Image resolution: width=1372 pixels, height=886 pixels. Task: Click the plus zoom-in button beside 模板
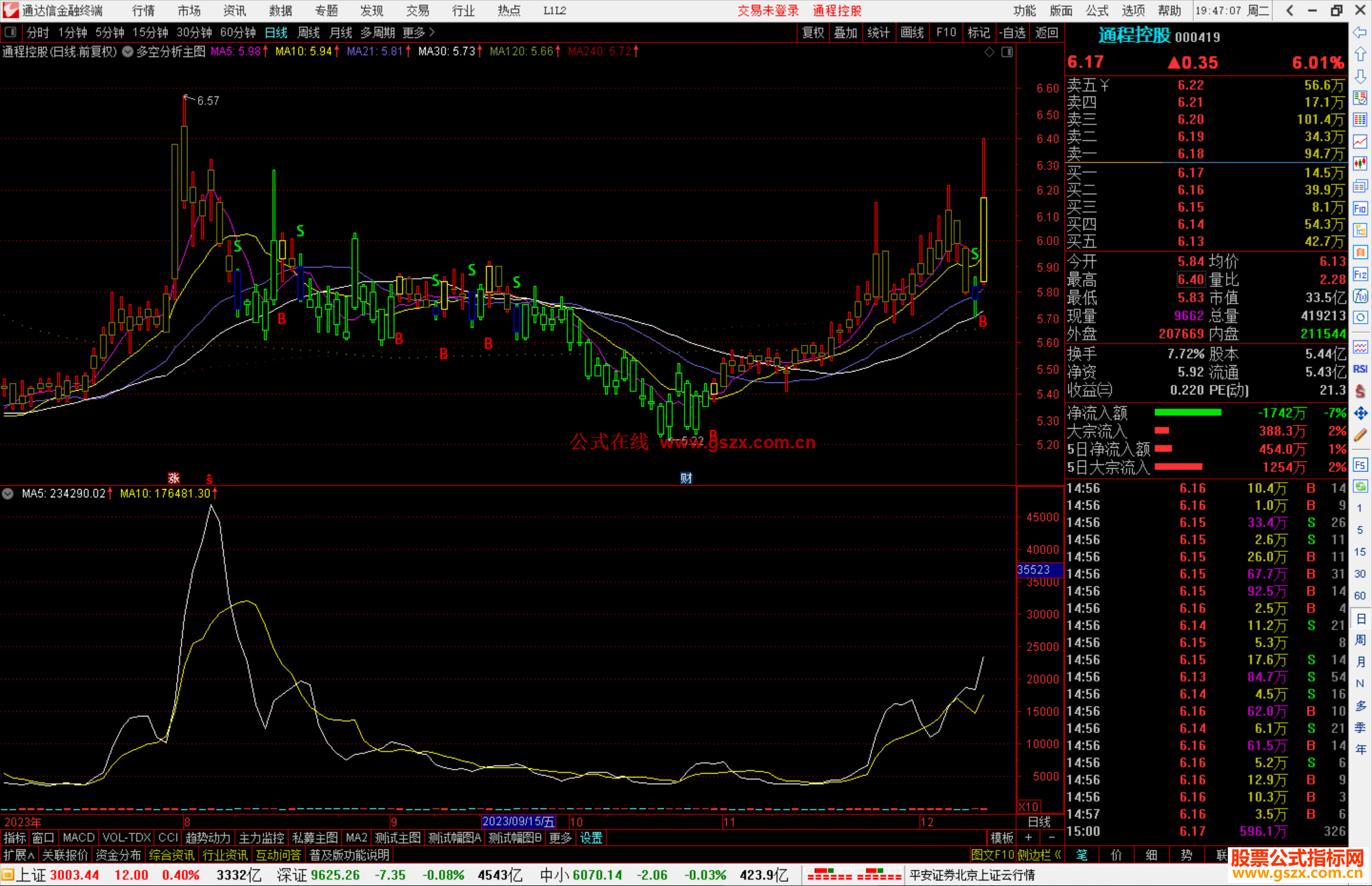[x=1029, y=838]
